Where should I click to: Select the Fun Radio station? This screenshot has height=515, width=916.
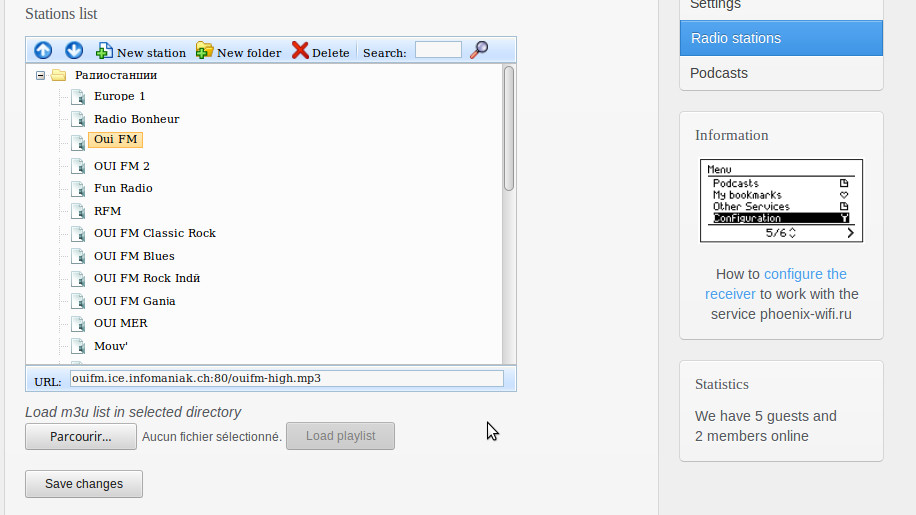click(123, 189)
